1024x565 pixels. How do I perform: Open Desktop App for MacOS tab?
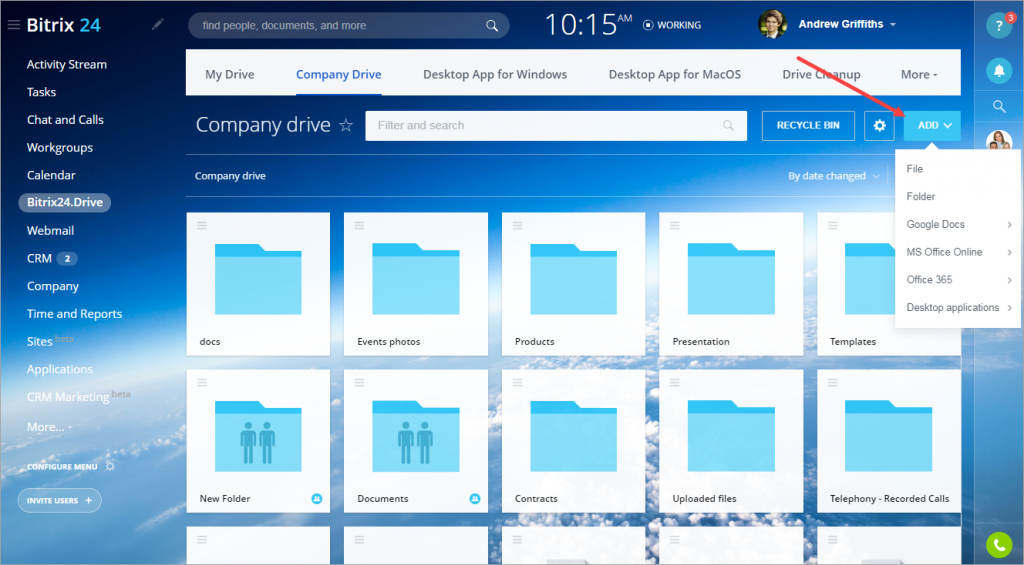click(675, 74)
